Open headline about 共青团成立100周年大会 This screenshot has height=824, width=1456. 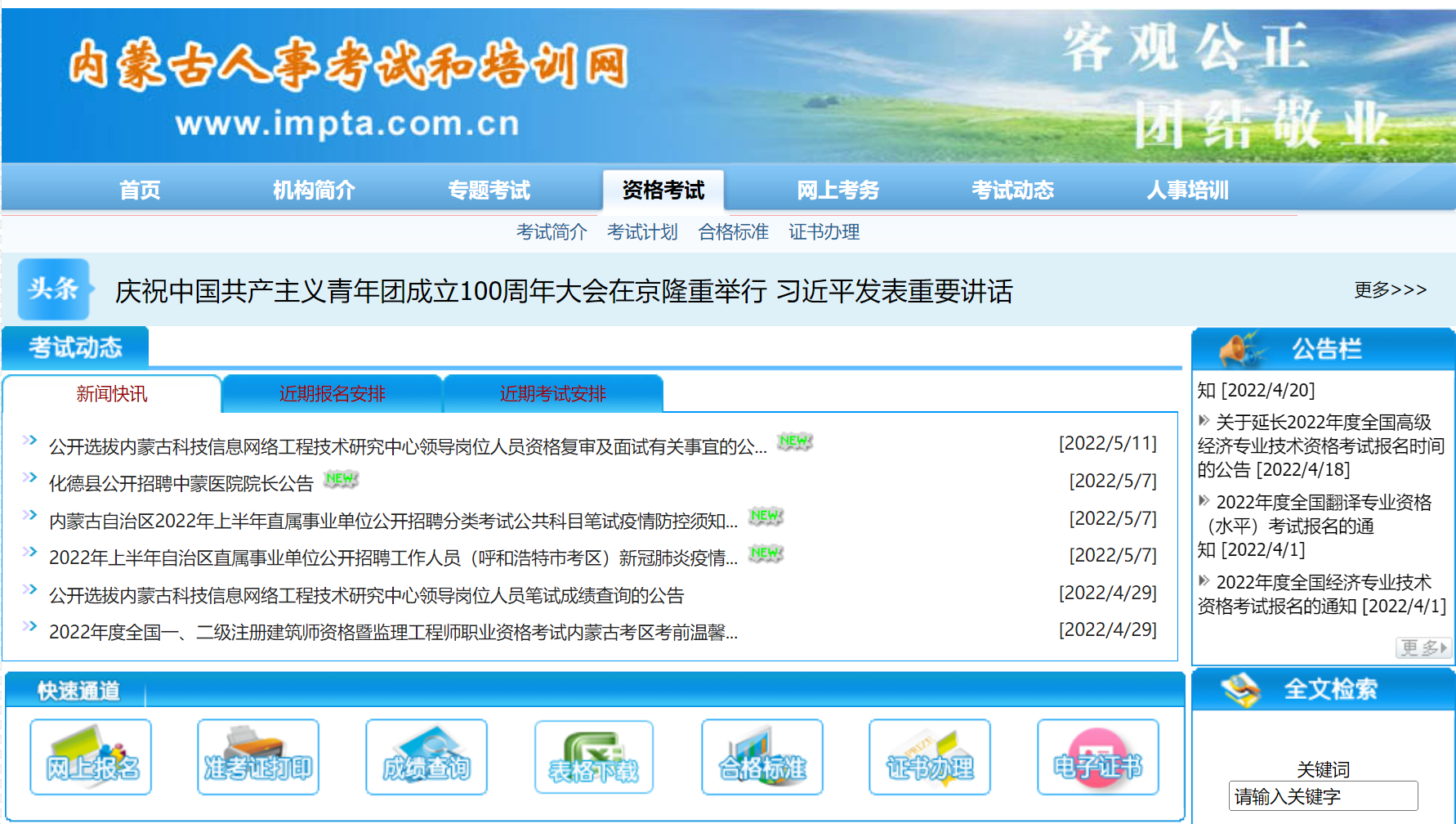pos(564,291)
